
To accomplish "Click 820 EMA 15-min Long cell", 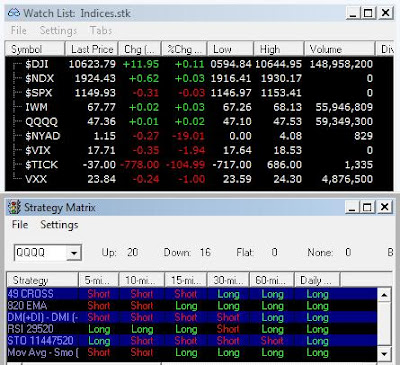I will click(186, 306).
